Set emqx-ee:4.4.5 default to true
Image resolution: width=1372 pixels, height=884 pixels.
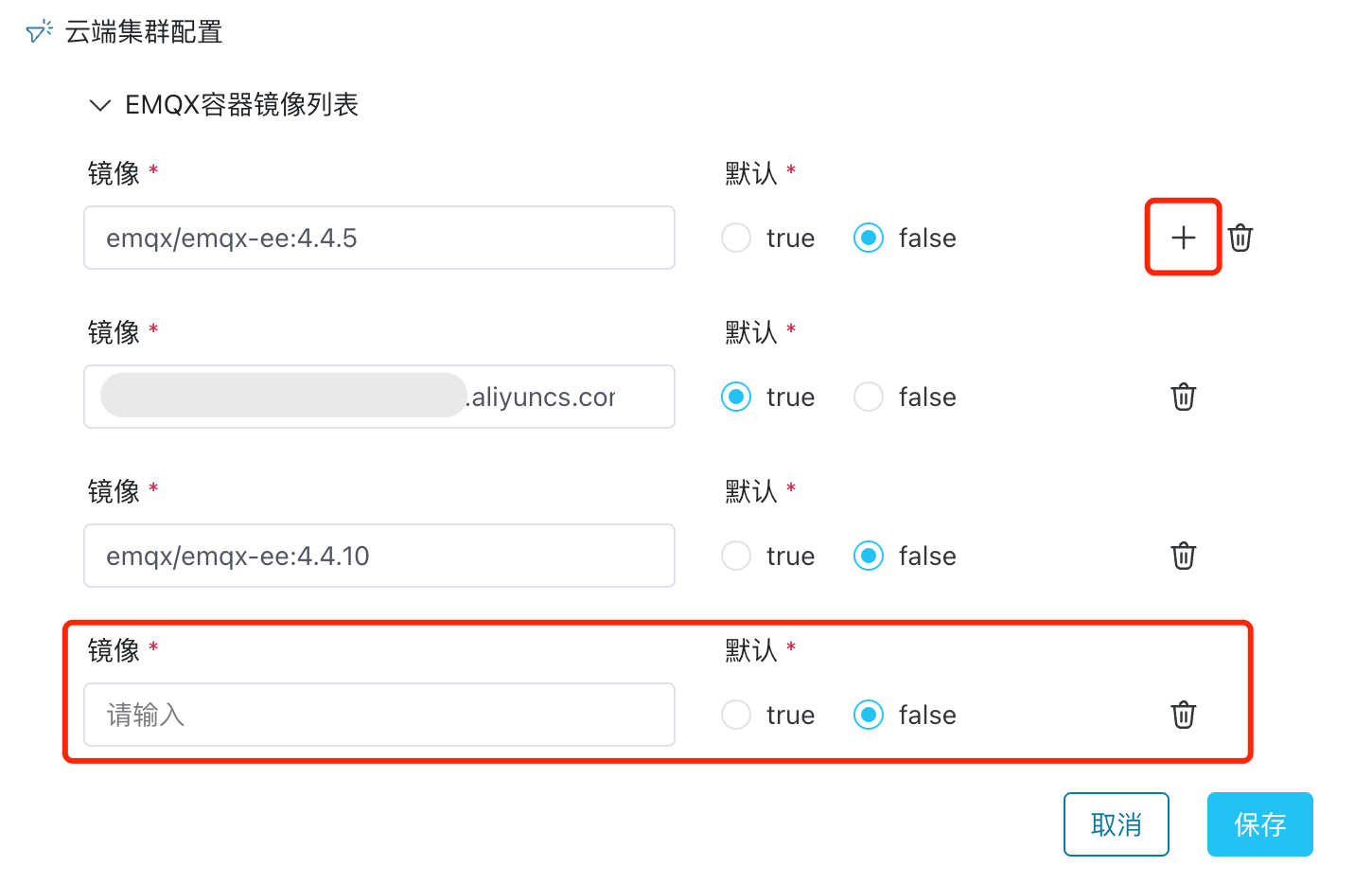click(x=736, y=238)
